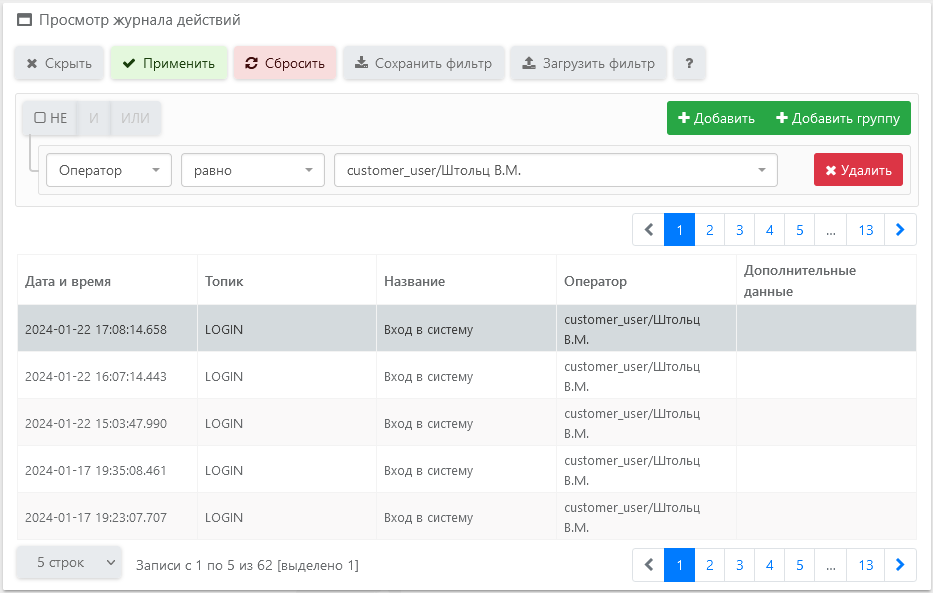Open the Оператор field dropdown
The image size is (933, 593).
tap(109, 170)
